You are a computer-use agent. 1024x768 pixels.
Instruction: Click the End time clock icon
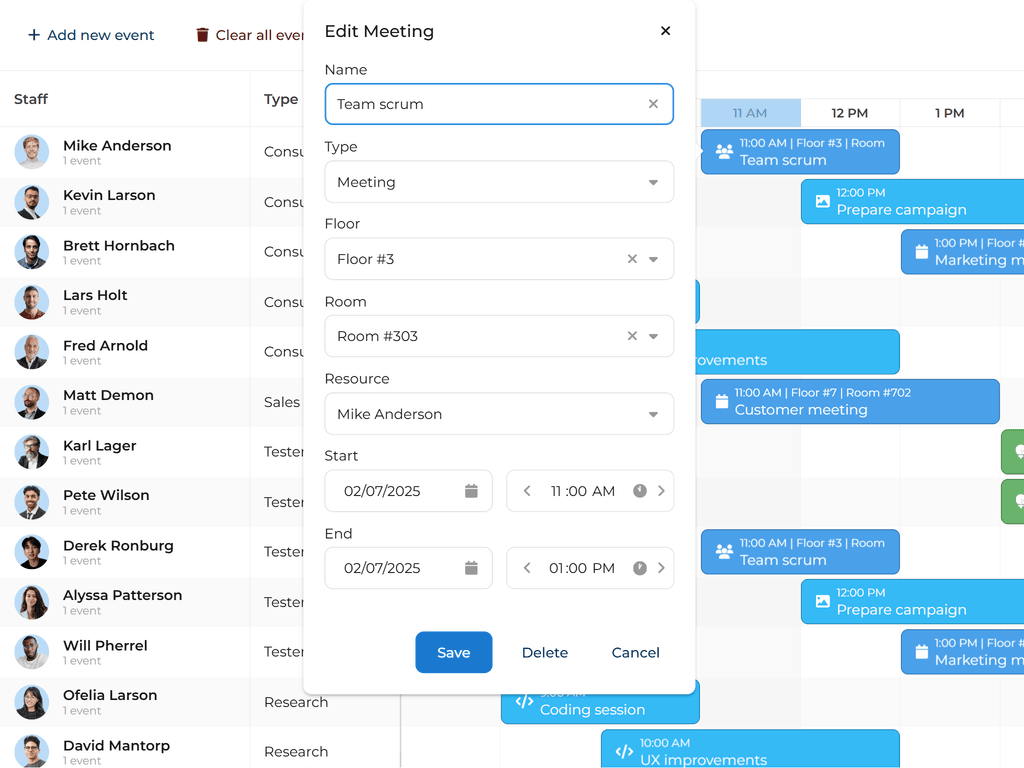coord(640,568)
